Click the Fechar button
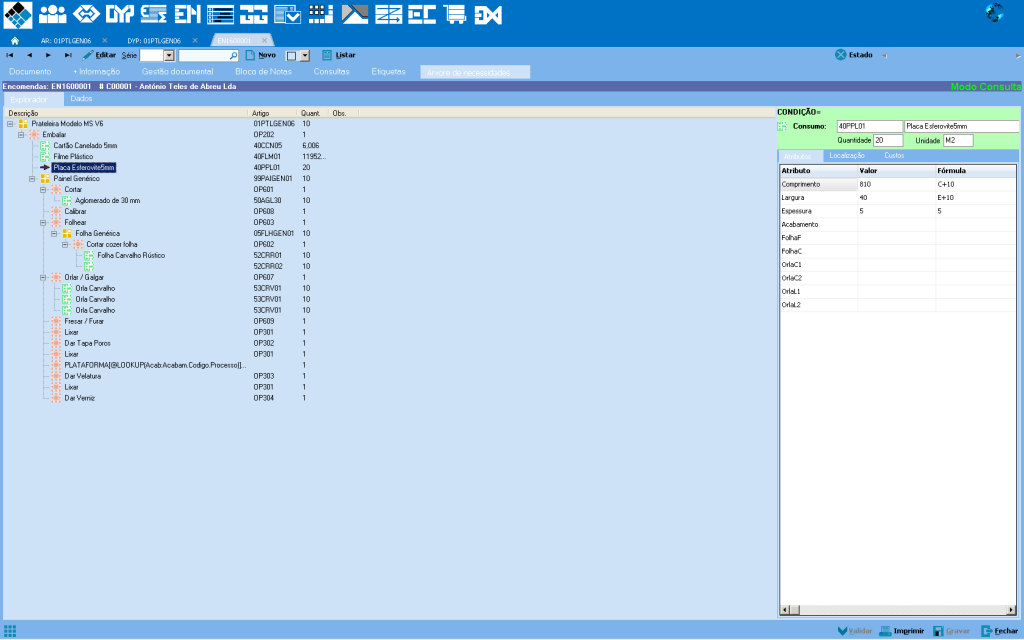Image resolution: width=1024 pixels, height=640 pixels. click(x=1000, y=631)
